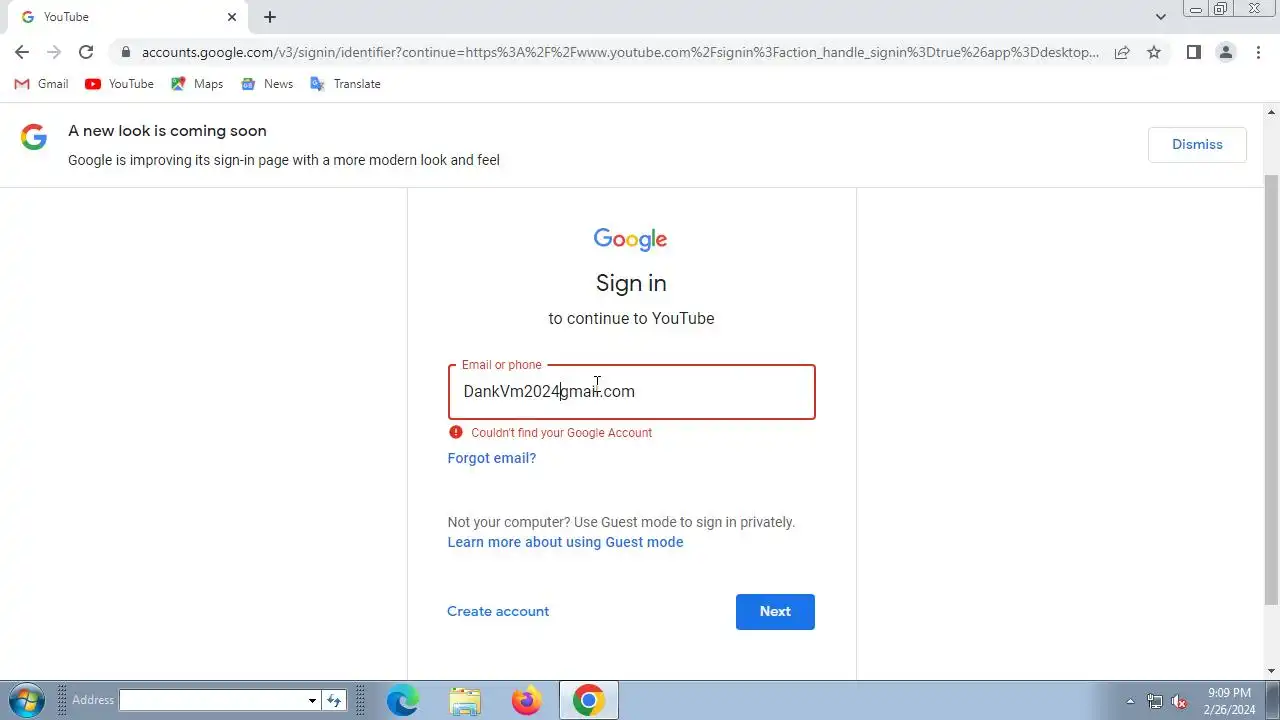Viewport: 1280px width, 720px height.
Task: Open Maps bookmark
Action: 197,84
